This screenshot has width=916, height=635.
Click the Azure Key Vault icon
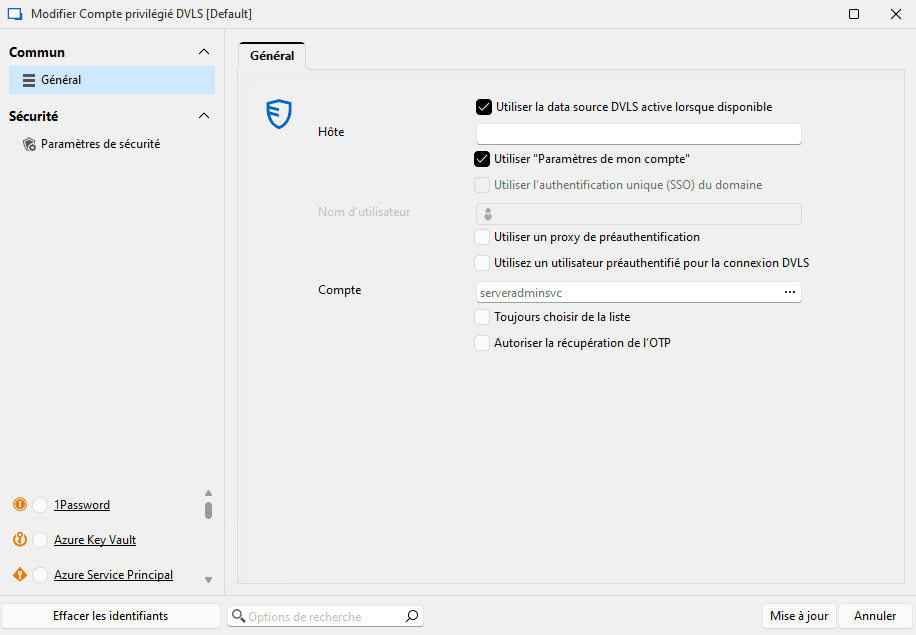(20, 539)
